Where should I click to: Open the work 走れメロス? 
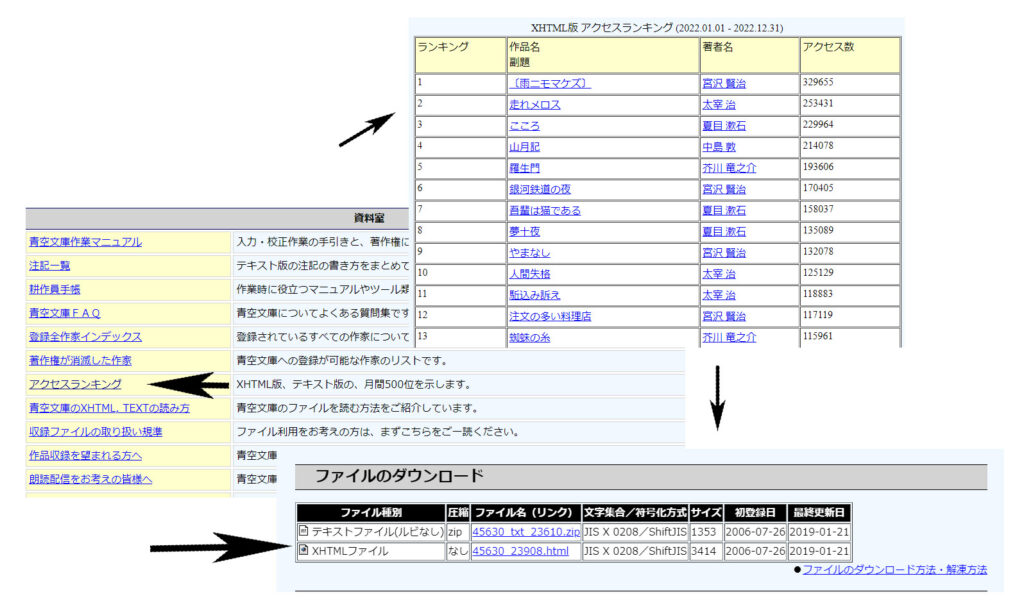point(535,104)
